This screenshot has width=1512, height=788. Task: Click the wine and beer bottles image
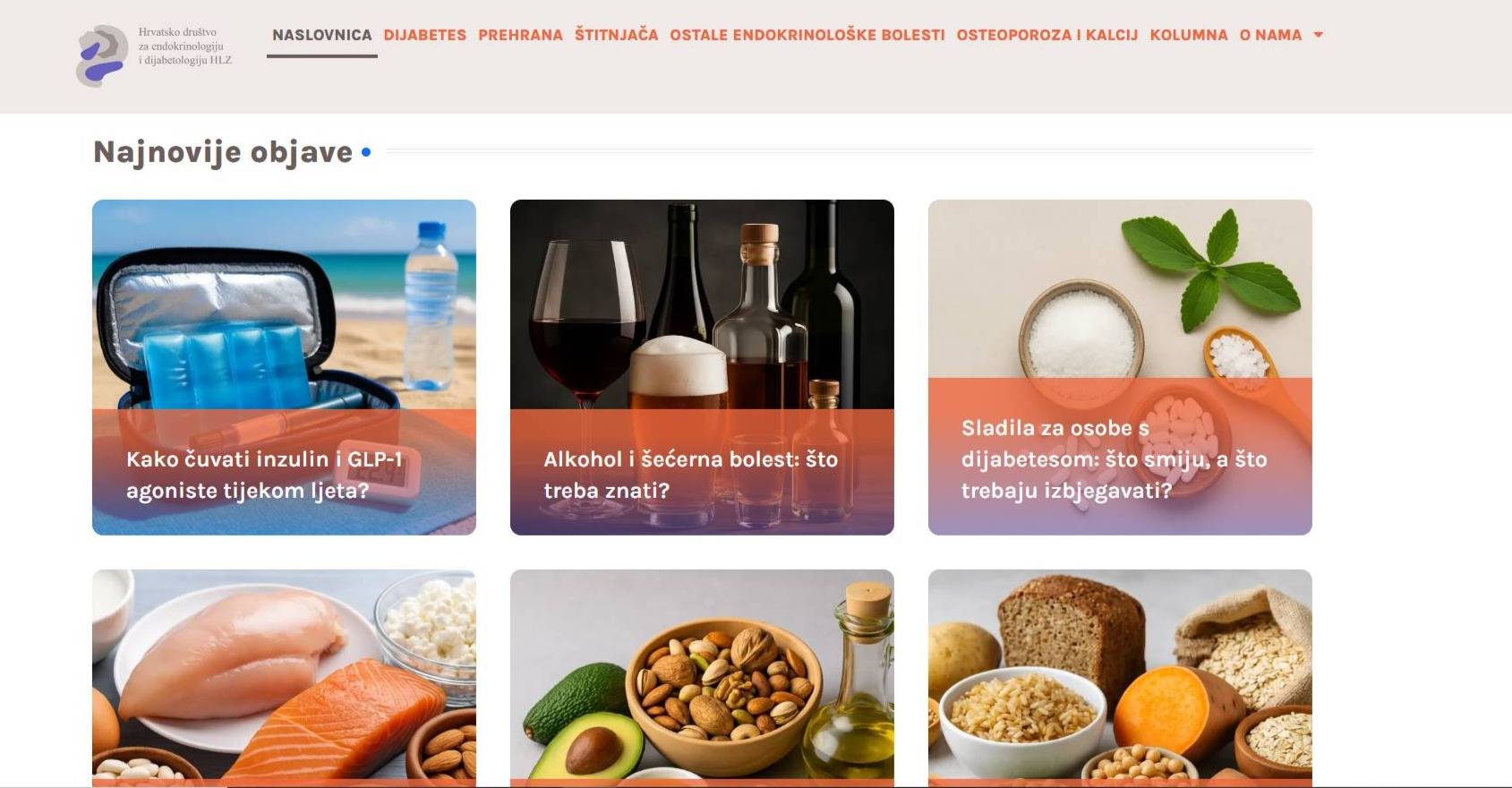[x=702, y=304]
